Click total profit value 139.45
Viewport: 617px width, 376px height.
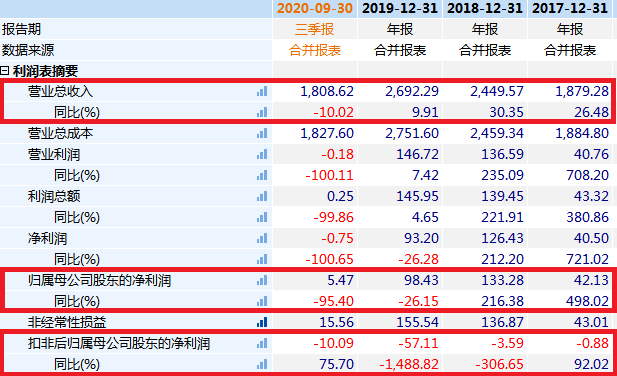click(502, 196)
